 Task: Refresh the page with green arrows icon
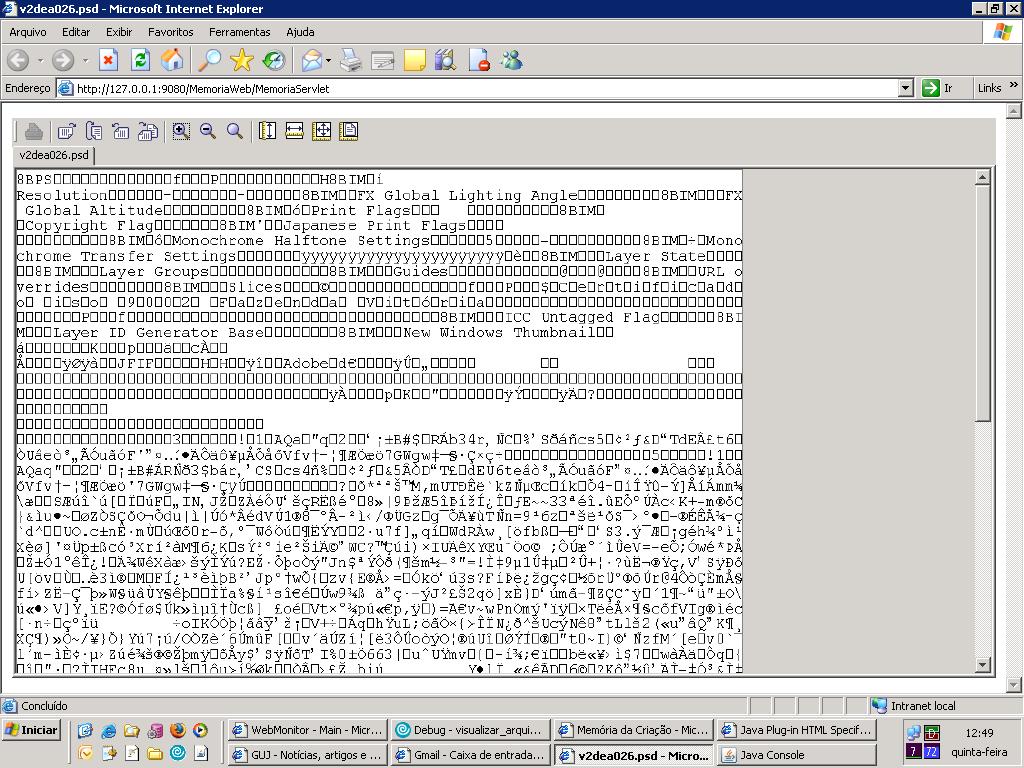pyautogui.click(x=140, y=61)
